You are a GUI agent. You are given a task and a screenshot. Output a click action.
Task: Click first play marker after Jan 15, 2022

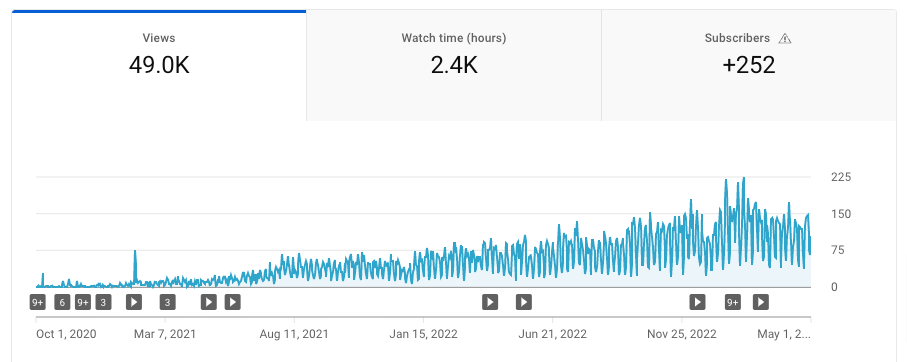(490, 302)
